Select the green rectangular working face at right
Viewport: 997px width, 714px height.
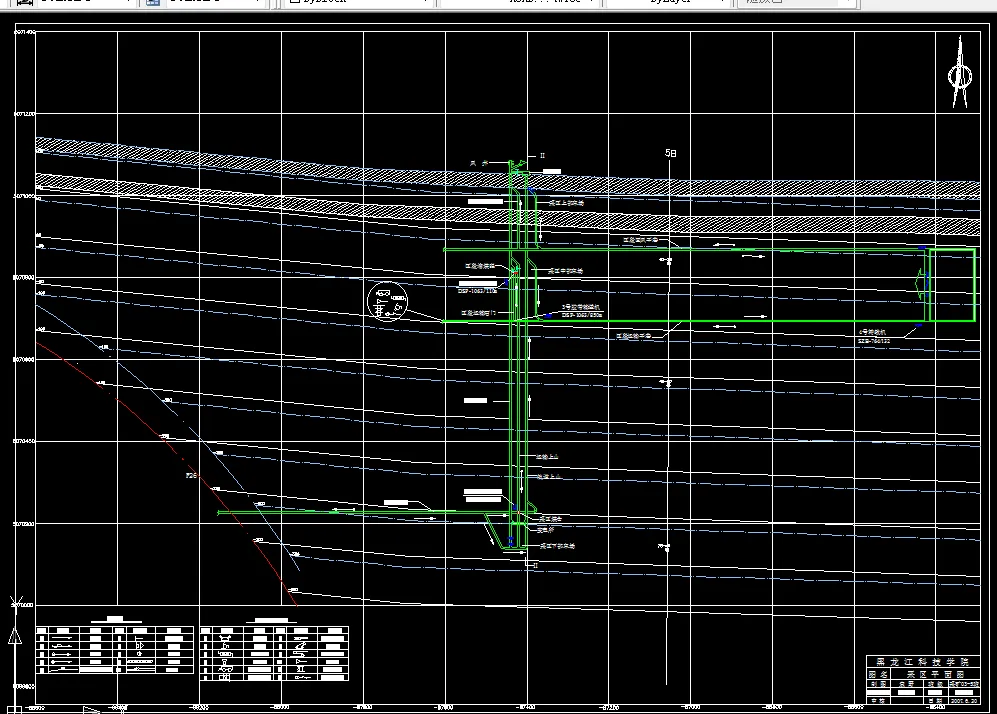pyautogui.click(x=952, y=285)
